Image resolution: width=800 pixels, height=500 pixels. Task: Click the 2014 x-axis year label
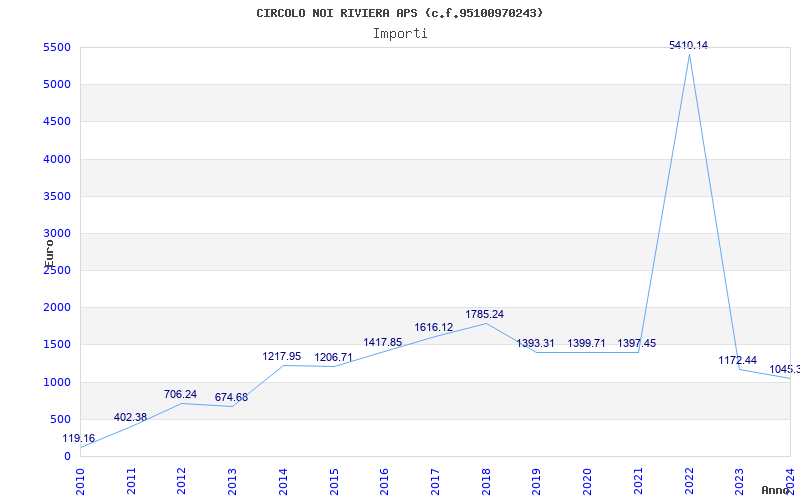(x=283, y=481)
